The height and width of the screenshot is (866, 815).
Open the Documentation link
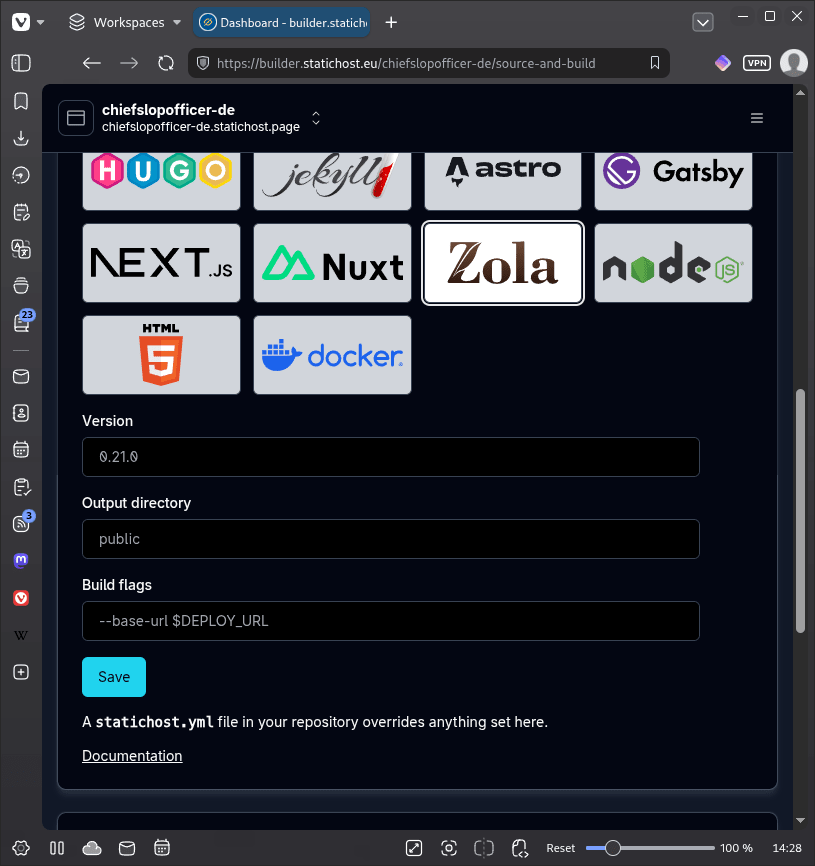(x=132, y=756)
